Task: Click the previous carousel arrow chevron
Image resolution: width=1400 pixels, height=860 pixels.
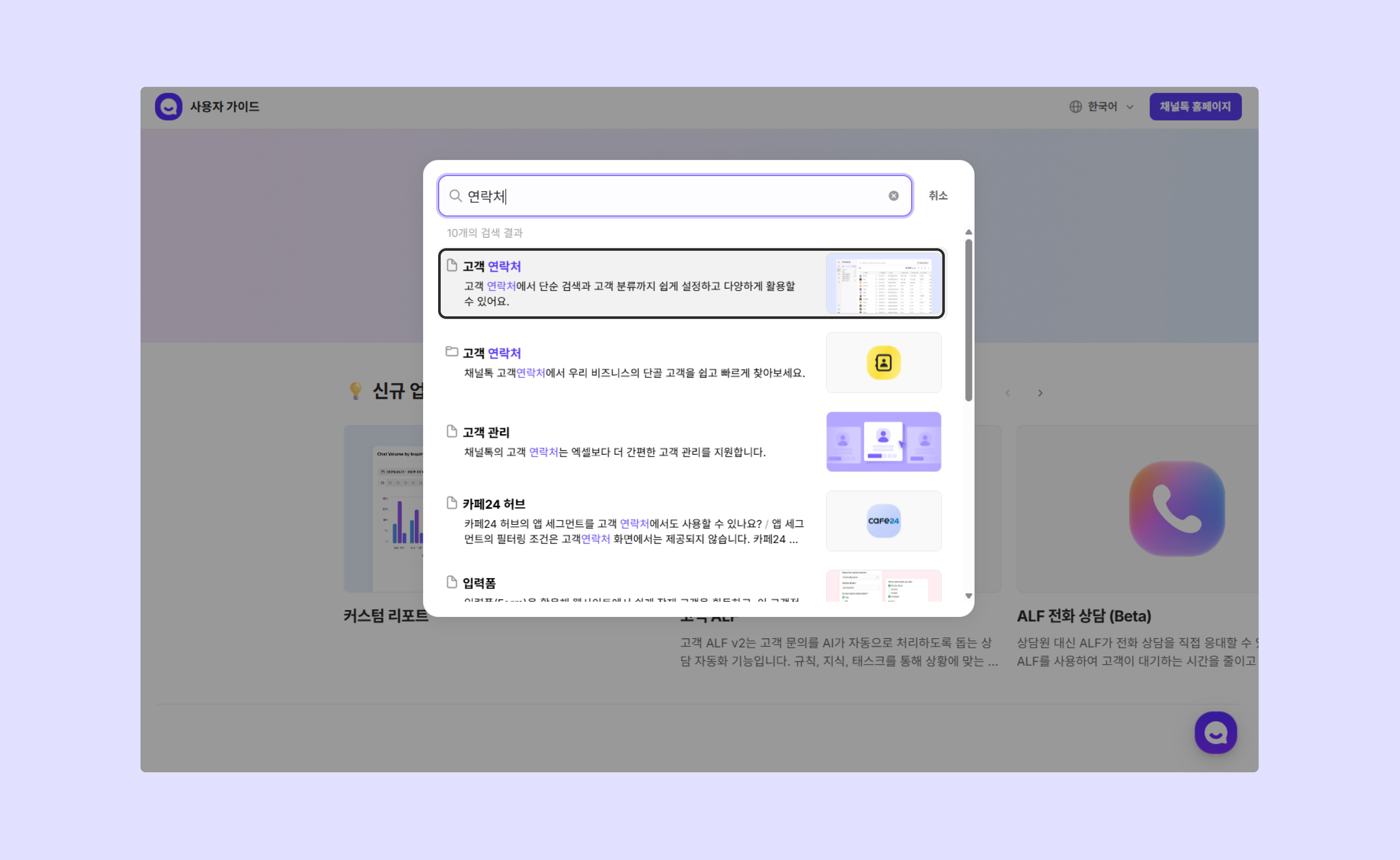Action: tap(1007, 393)
